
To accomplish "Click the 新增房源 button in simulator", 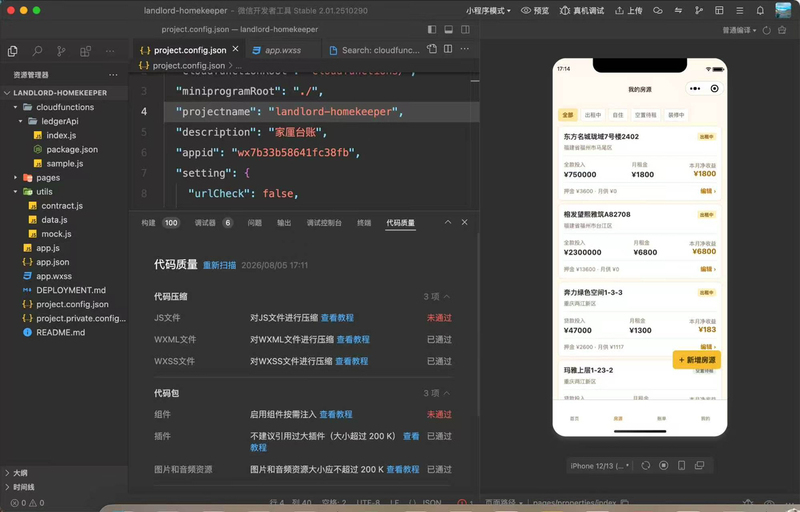I will point(696,360).
